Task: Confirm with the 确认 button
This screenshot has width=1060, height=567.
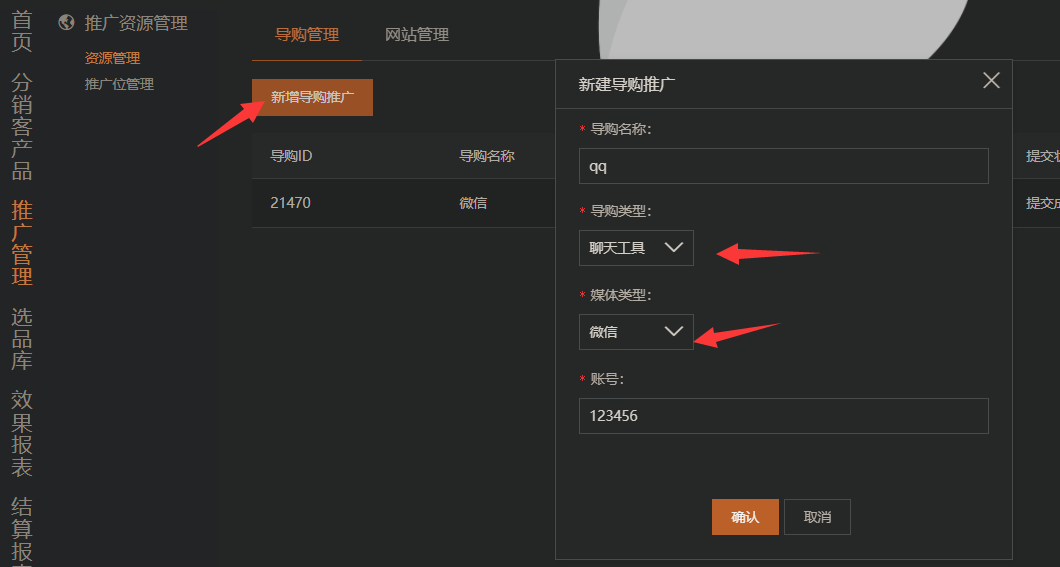Action: point(745,517)
